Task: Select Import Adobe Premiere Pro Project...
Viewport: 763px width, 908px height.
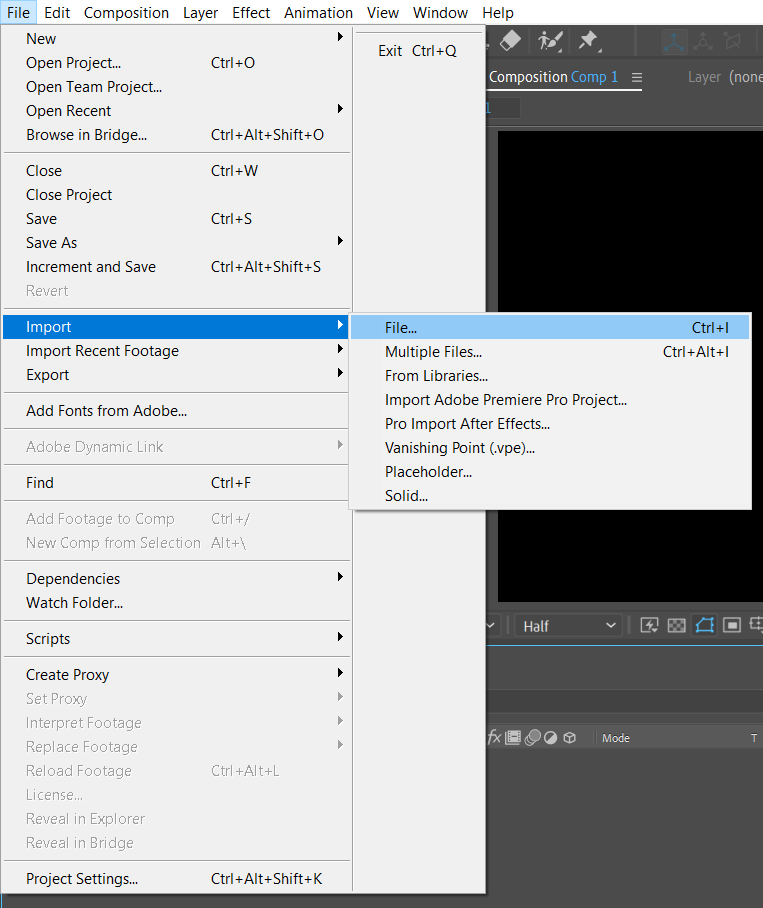Action: [x=550, y=400]
